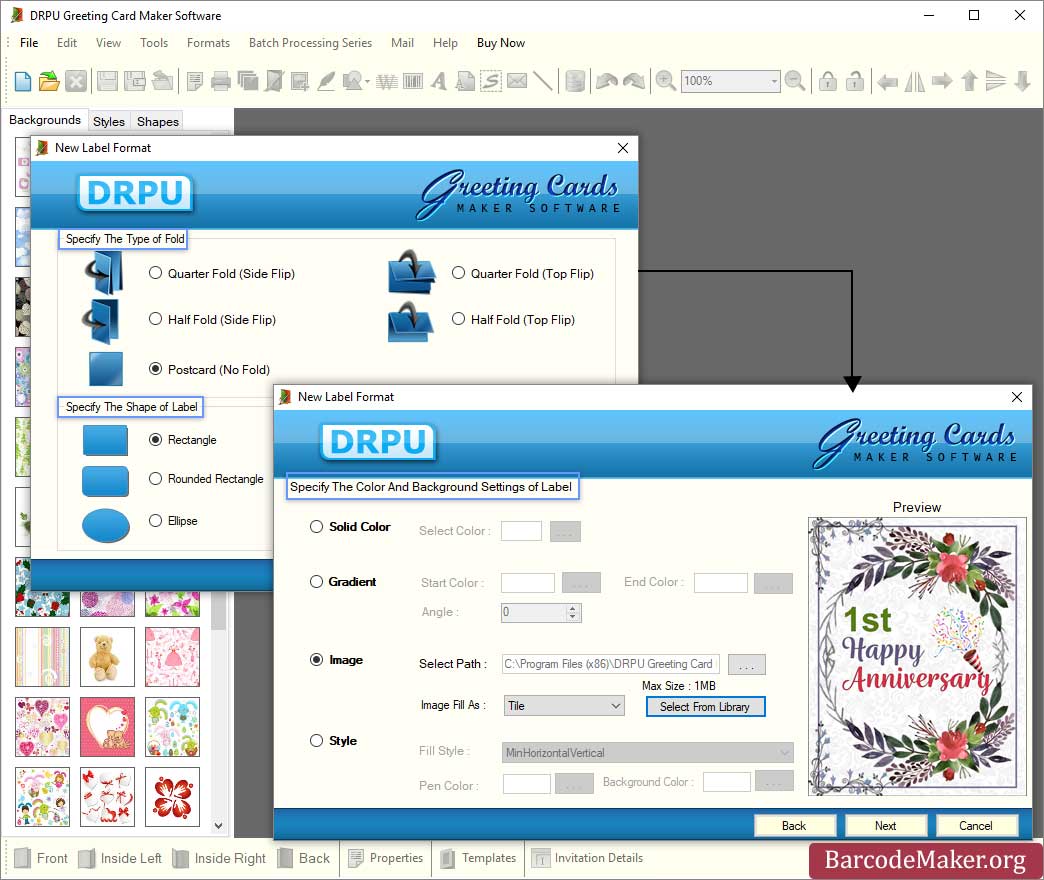This screenshot has height=880, width=1044.
Task: Switch to the Shapes tab
Action: coord(158,121)
